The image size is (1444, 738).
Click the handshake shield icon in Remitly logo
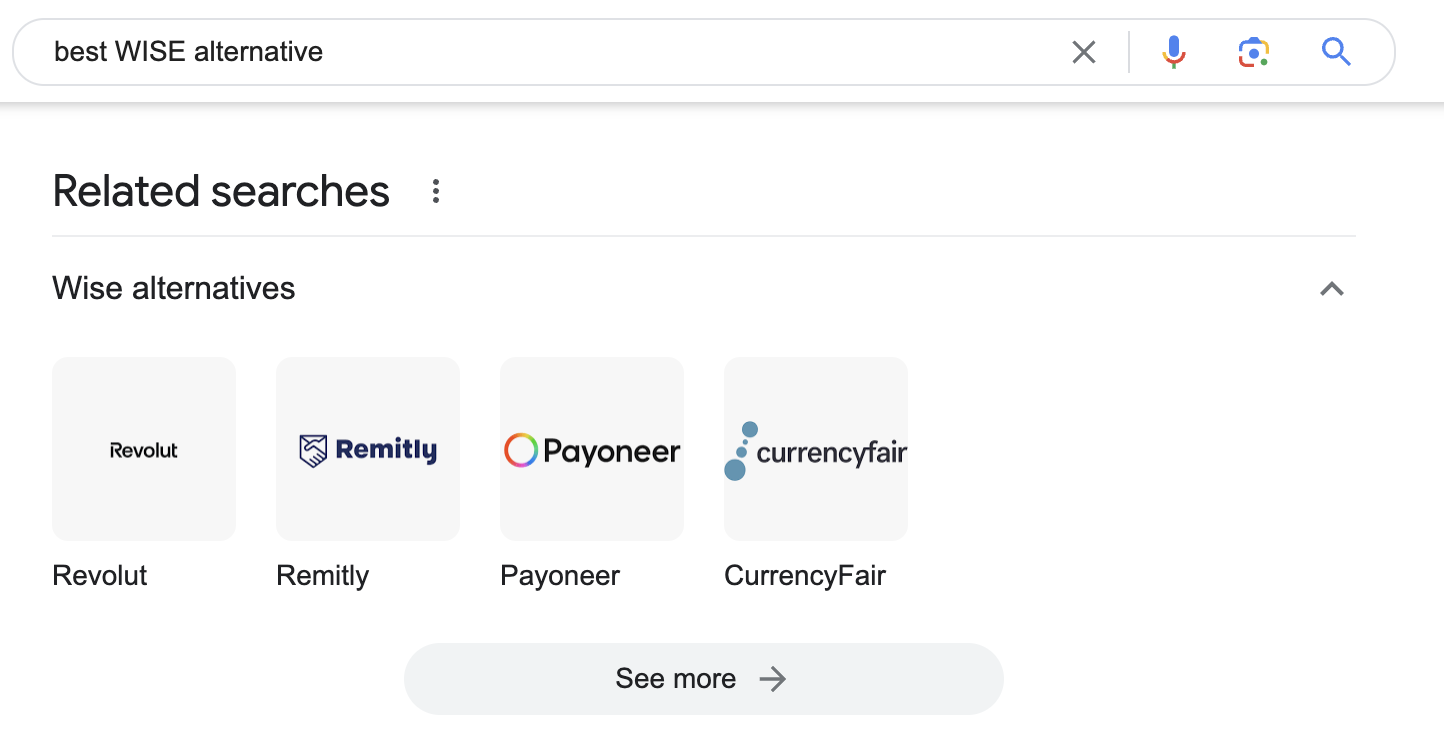tap(313, 452)
